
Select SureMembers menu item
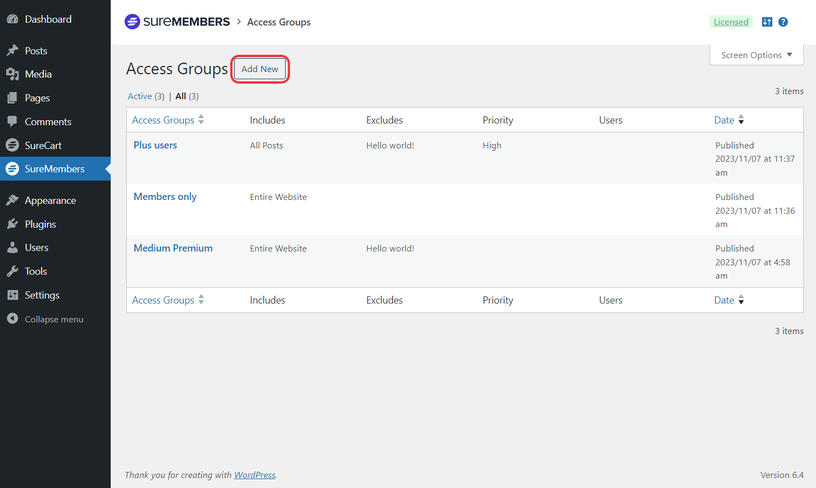[x=55, y=169]
